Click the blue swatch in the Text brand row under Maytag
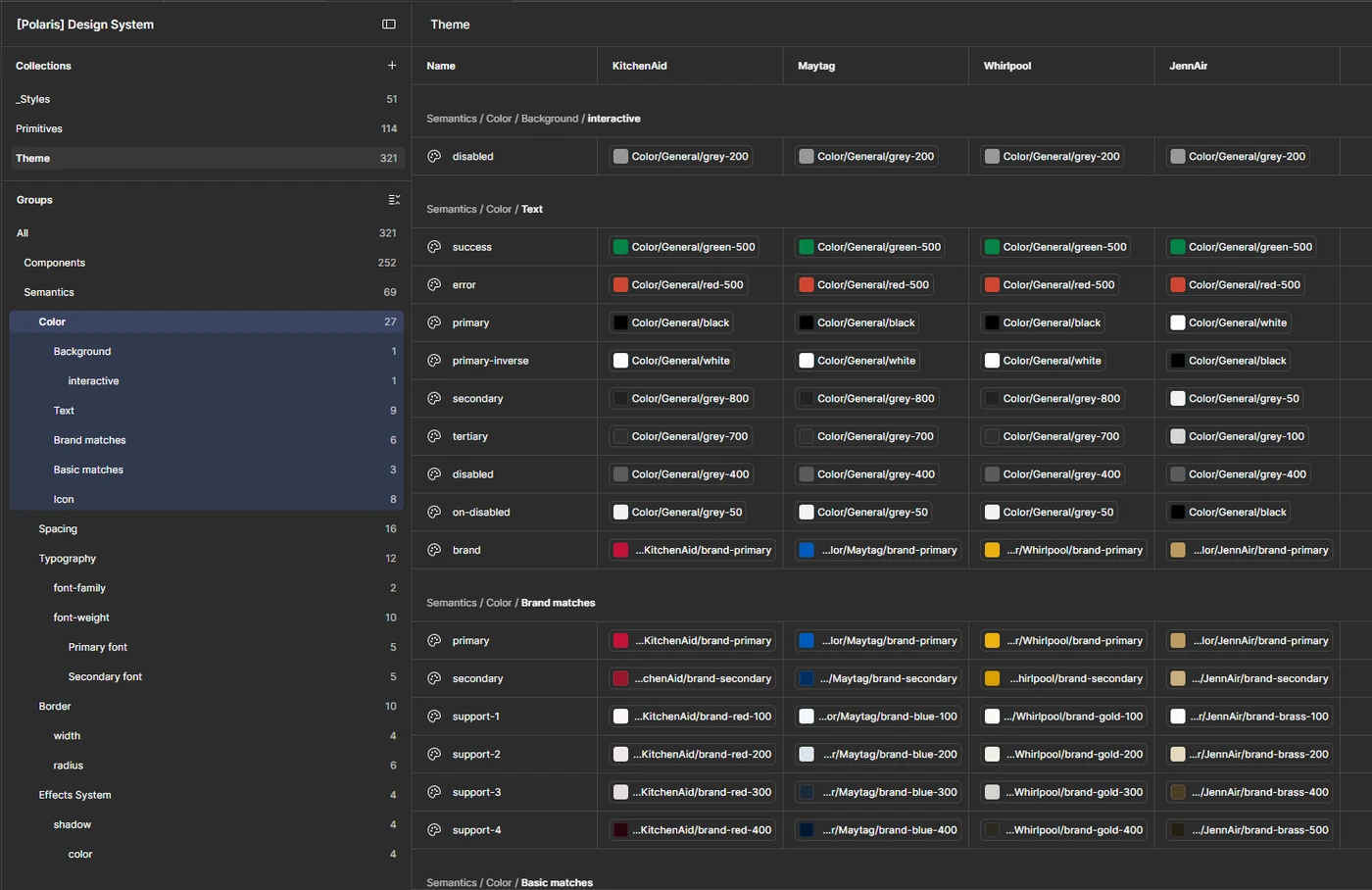Viewport: 1372px width, 890px height. (807, 550)
